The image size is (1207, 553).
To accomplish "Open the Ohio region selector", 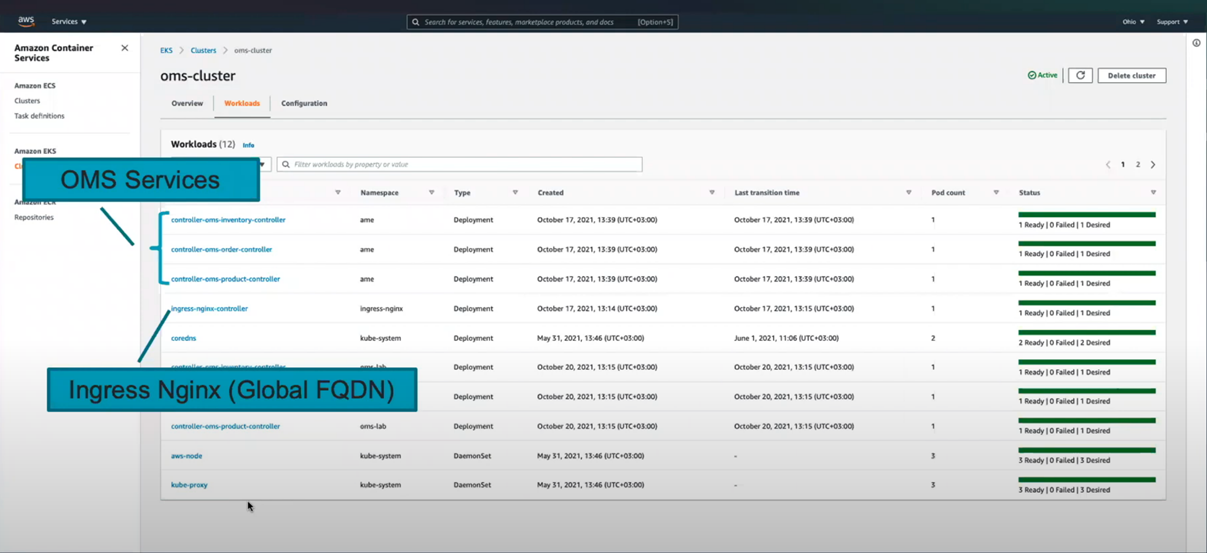I will [x=1133, y=21].
